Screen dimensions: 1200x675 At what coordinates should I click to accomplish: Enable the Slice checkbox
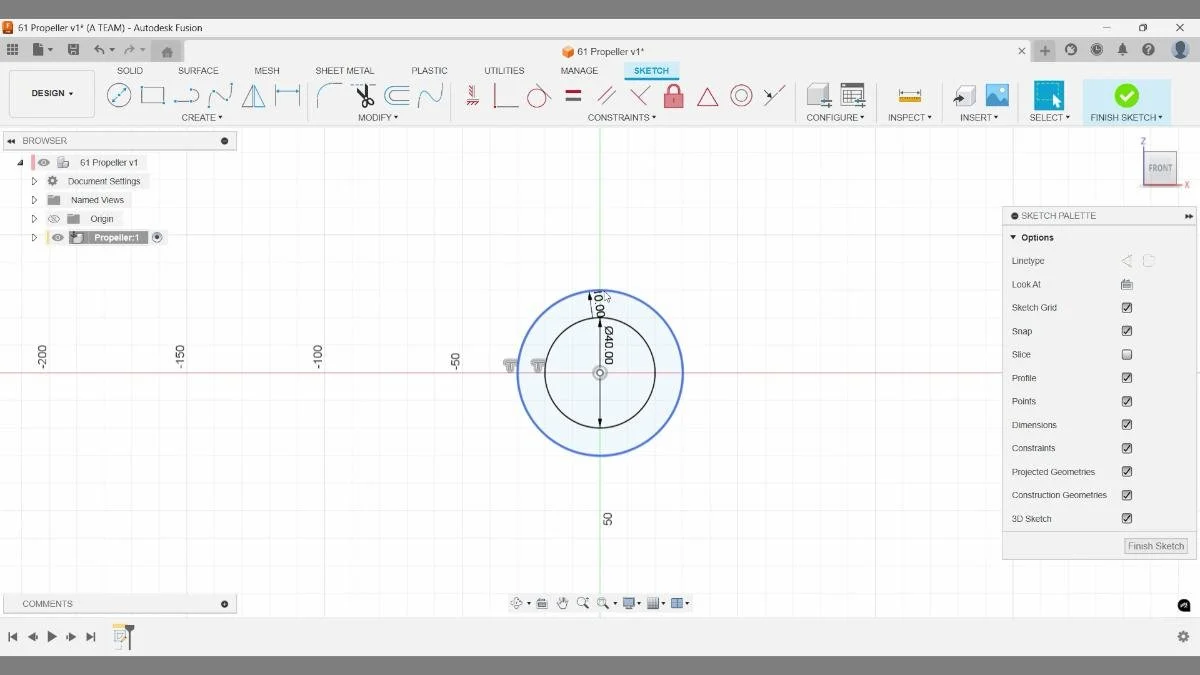click(1126, 354)
